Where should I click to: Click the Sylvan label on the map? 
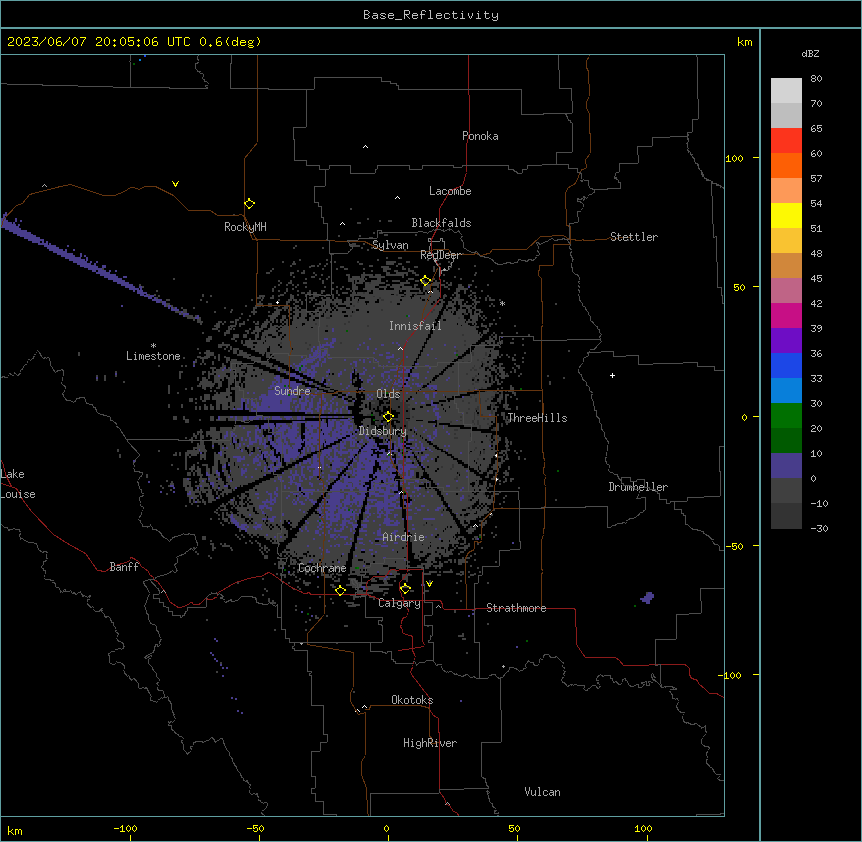pyautogui.click(x=390, y=245)
